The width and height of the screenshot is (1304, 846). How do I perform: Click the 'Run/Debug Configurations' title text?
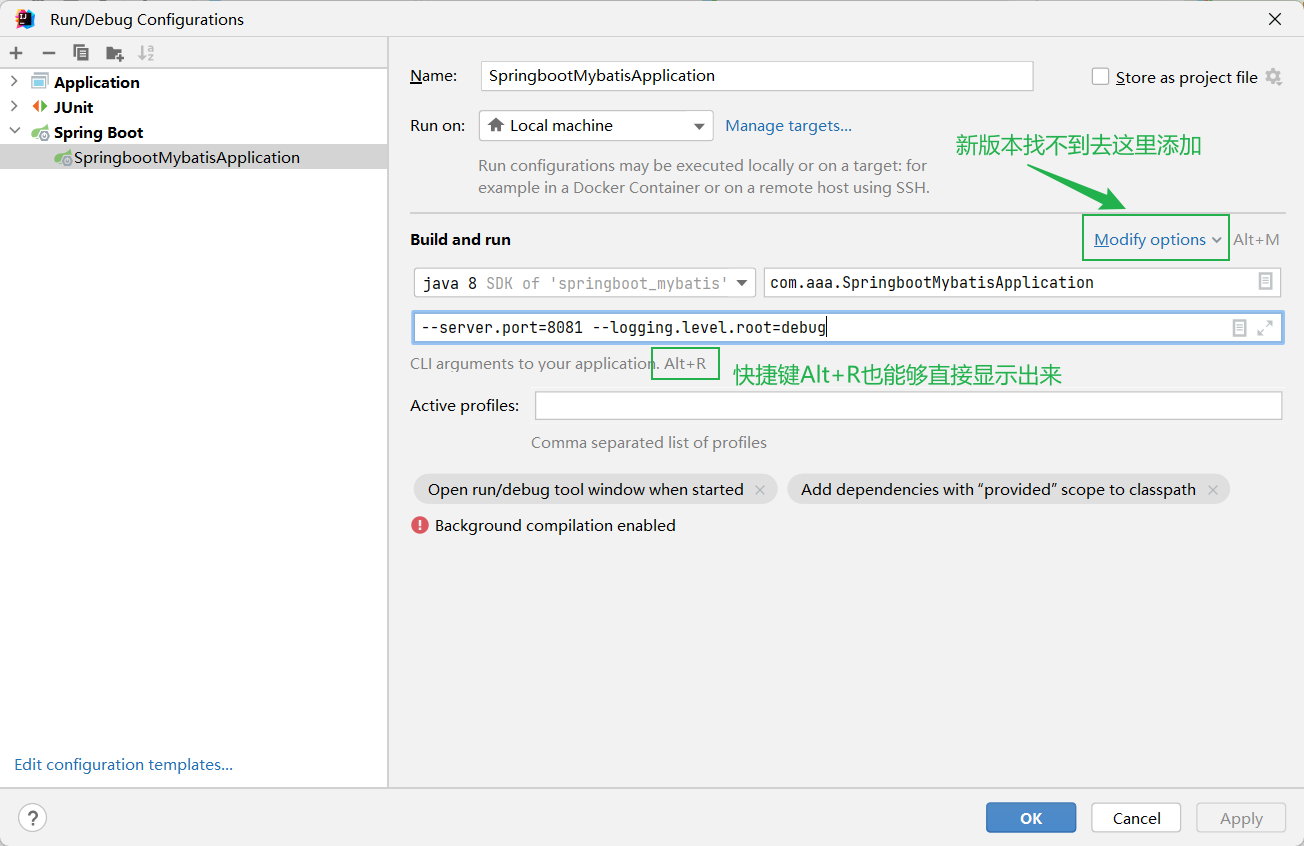[147, 19]
